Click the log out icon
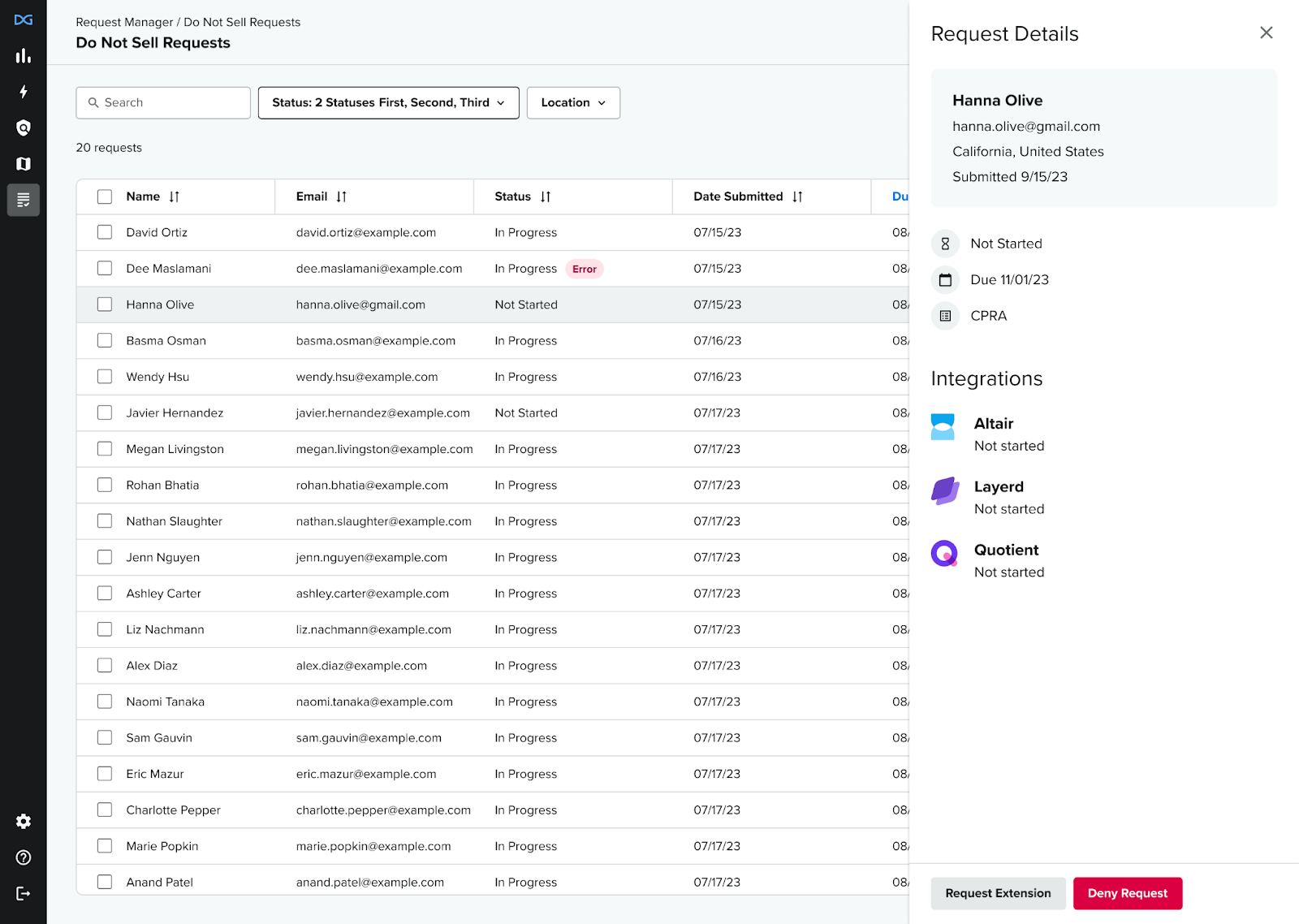Viewport: 1299px width, 924px height. click(23, 893)
